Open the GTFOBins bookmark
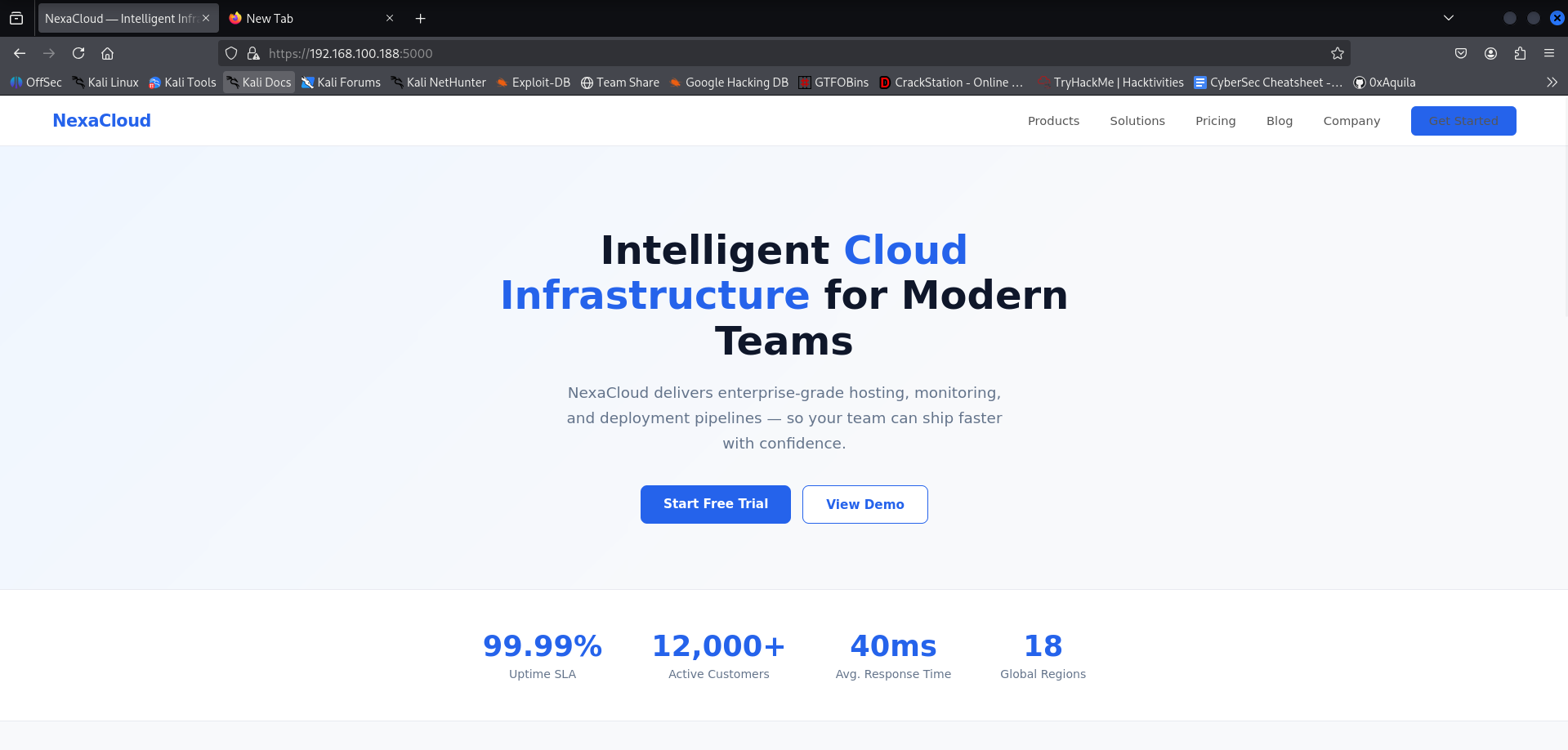 click(x=833, y=82)
